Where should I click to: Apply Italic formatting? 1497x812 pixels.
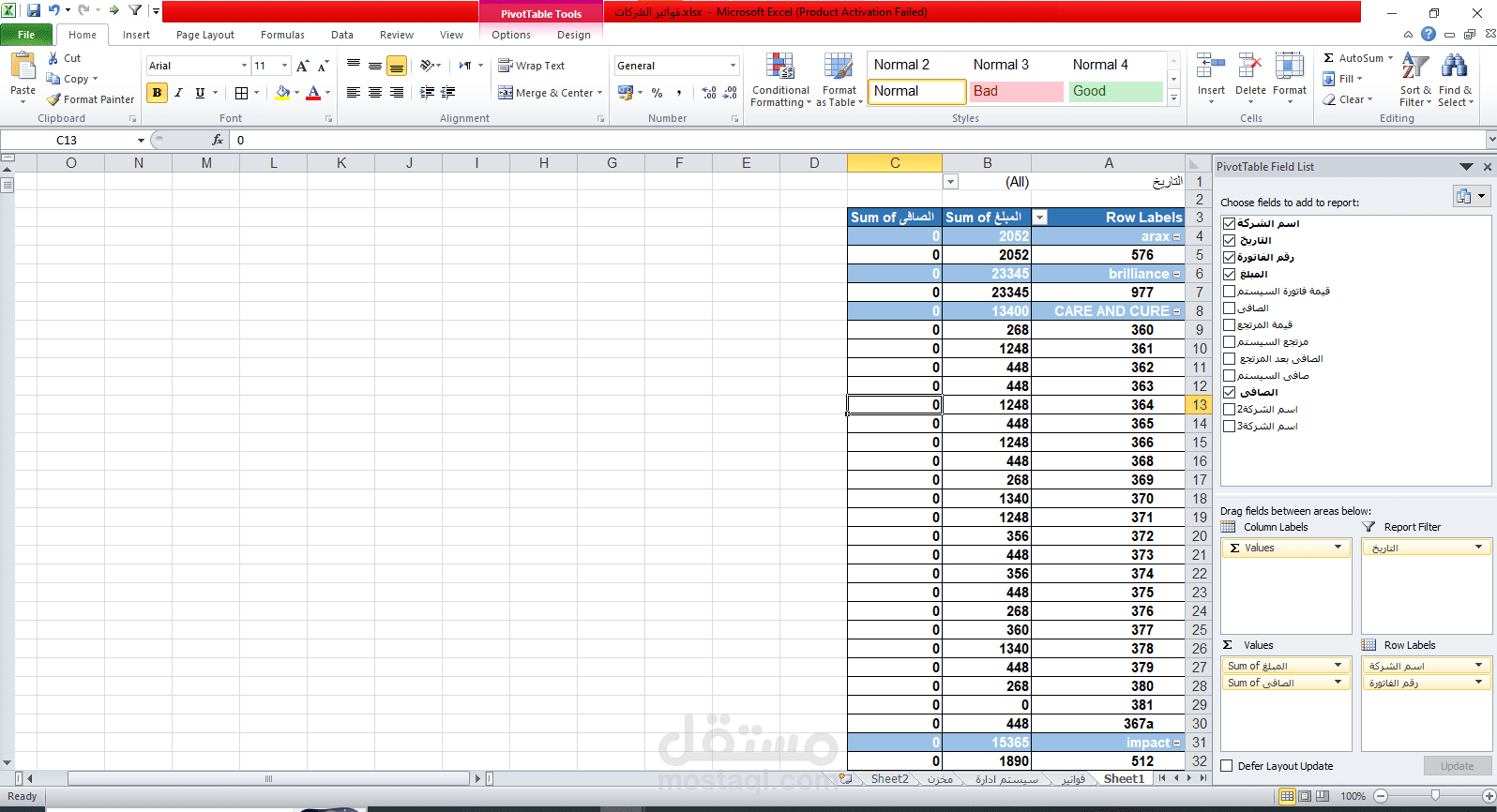click(x=178, y=93)
